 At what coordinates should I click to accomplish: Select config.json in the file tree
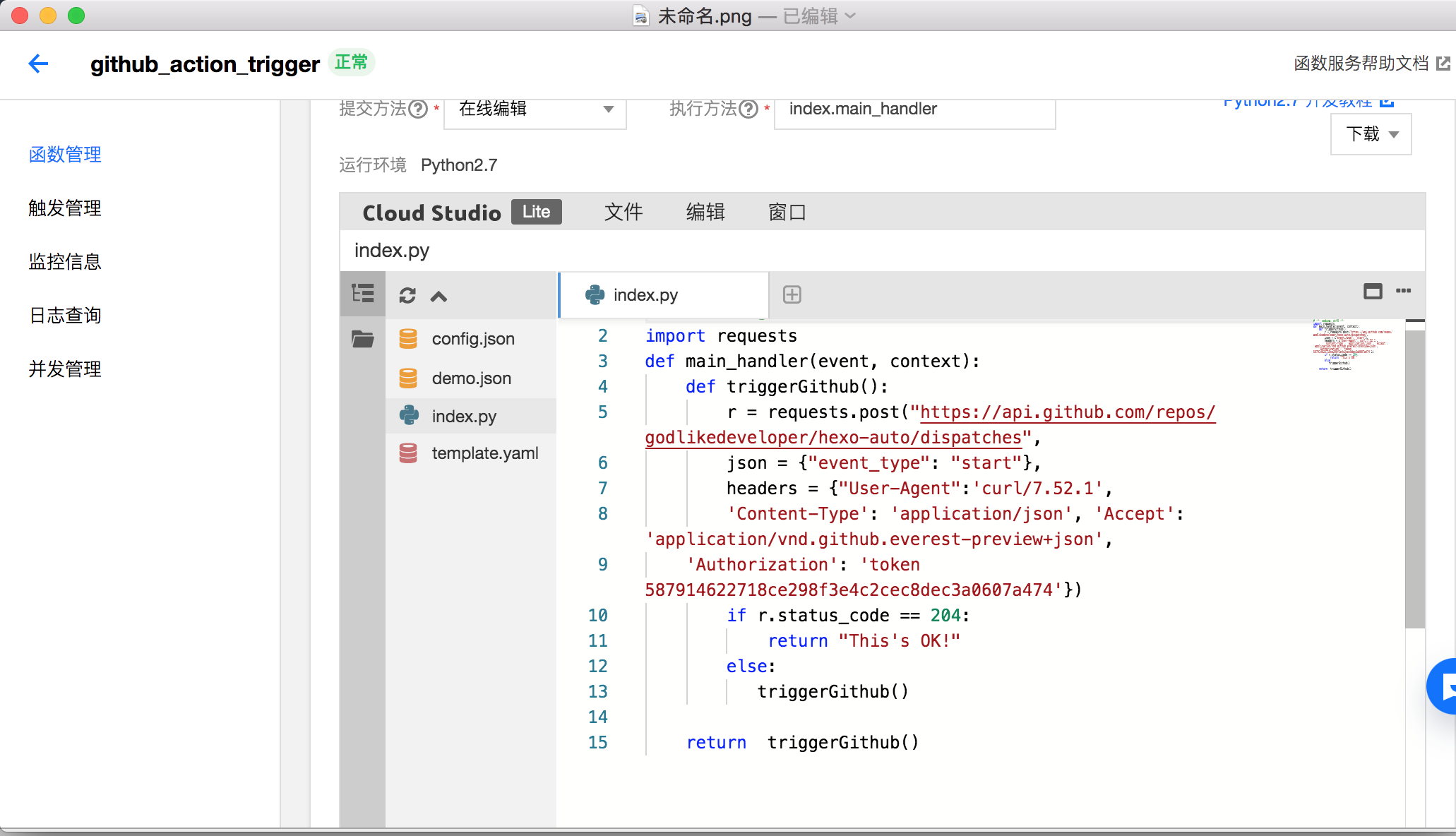(472, 339)
